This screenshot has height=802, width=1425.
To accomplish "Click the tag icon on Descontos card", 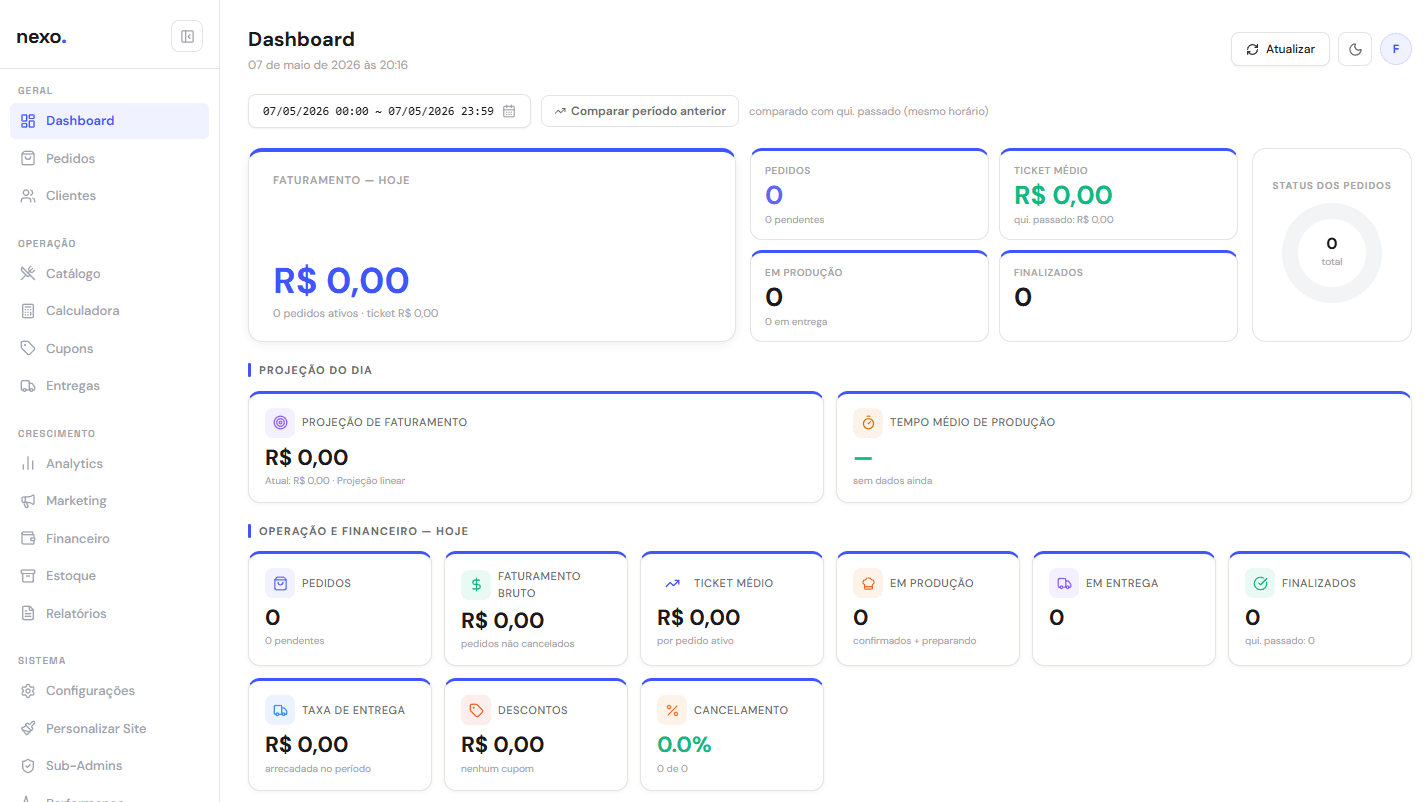I will coord(476,710).
